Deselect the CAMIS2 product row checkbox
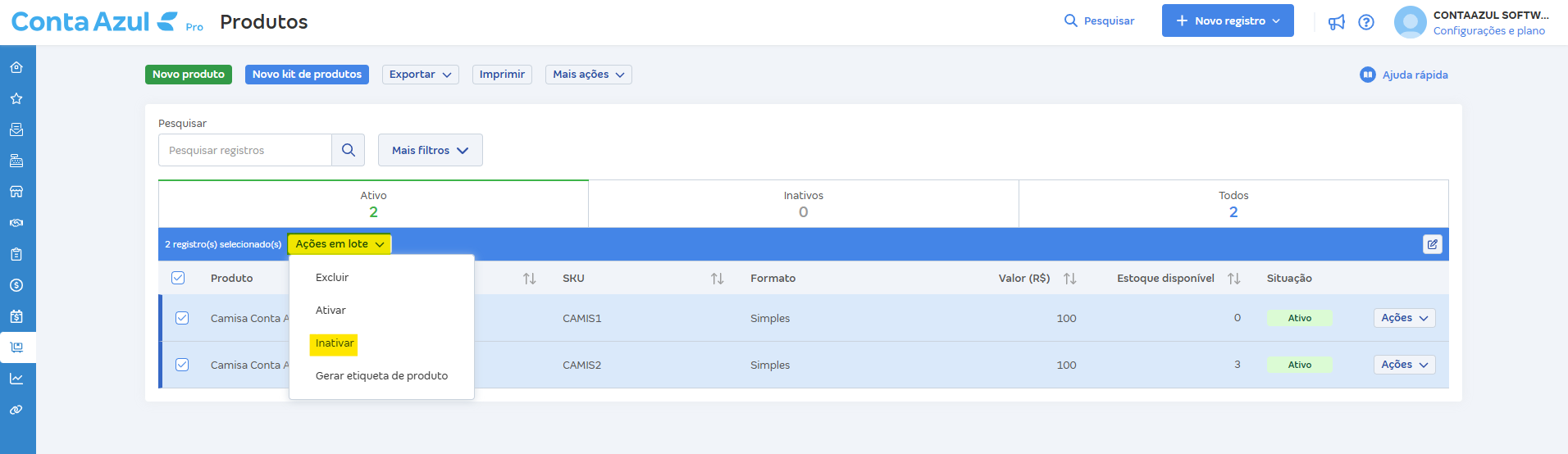 coord(182,365)
